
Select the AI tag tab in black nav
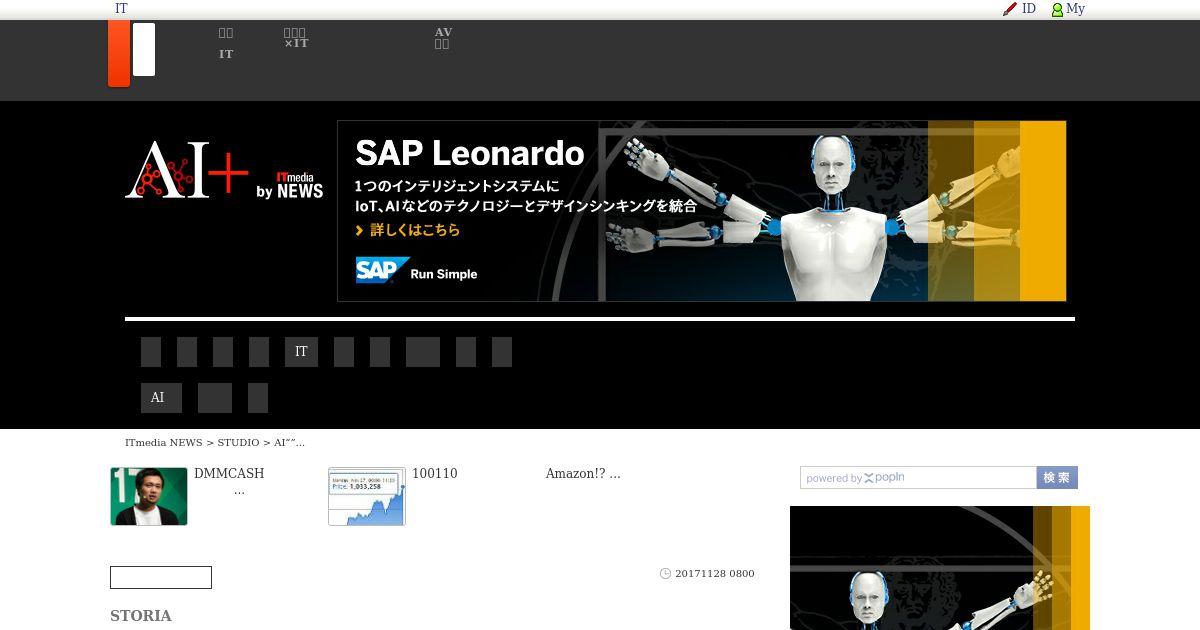click(x=161, y=398)
